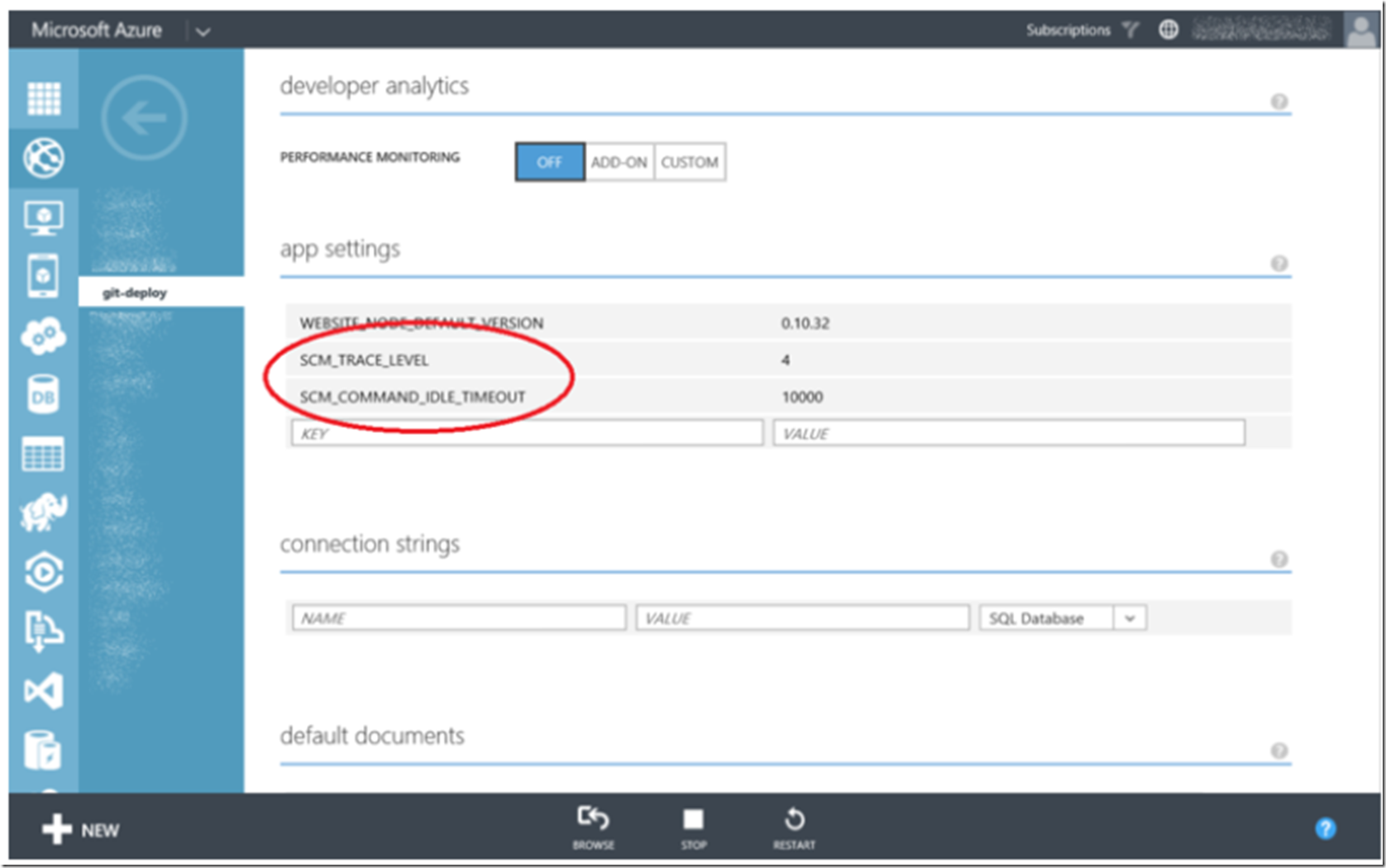The height and width of the screenshot is (868, 1386).
Task: Click the Subscriptions filter funnel icon
Action: point(1130,30)
